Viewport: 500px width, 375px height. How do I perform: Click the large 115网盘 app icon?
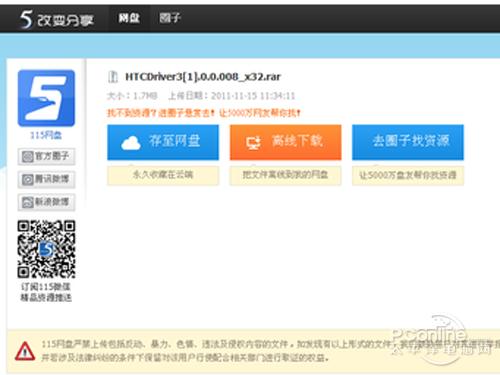click(x=46, y=98)
